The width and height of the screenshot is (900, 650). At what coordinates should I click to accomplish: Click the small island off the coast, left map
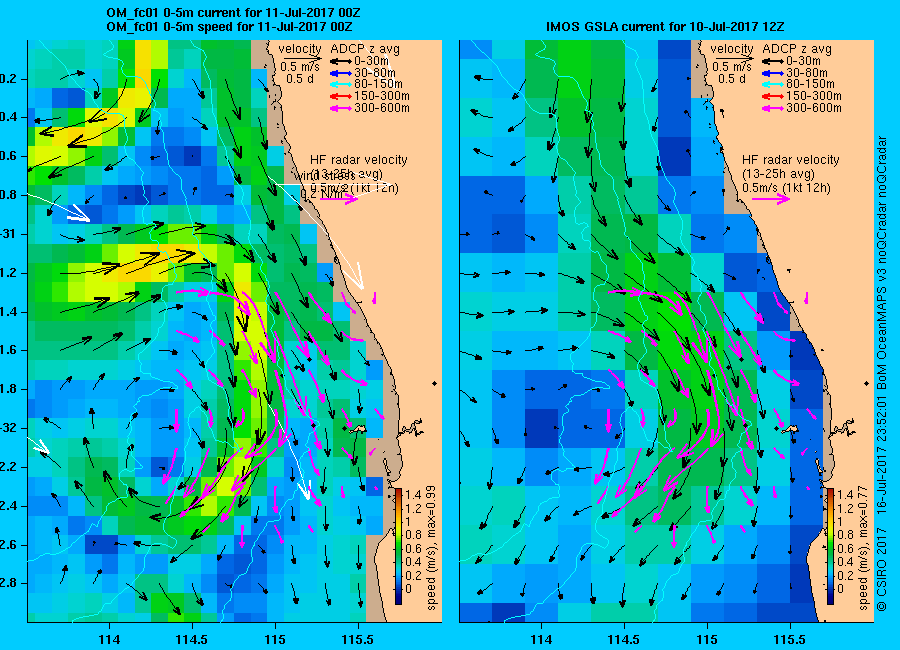[x=359, y=429]
